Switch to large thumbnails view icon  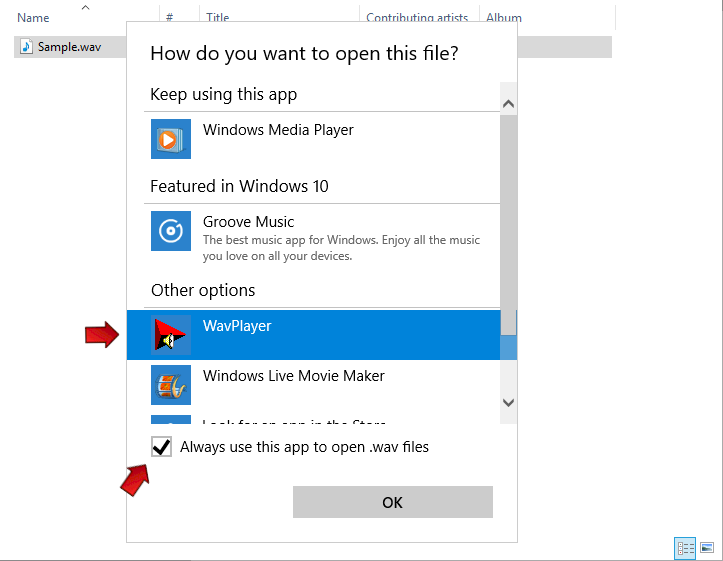[x=707, y=548]
